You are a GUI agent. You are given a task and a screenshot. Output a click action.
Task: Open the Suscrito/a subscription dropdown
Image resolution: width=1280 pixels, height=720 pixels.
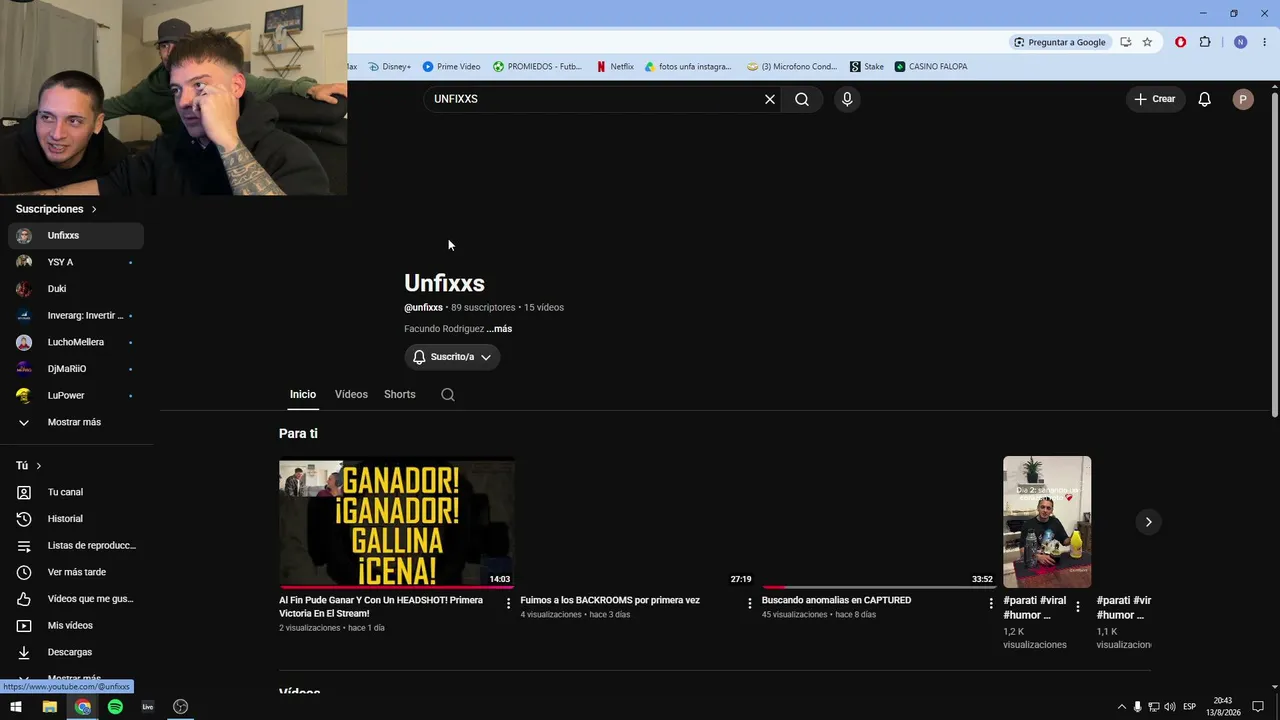tap(452, 357)
